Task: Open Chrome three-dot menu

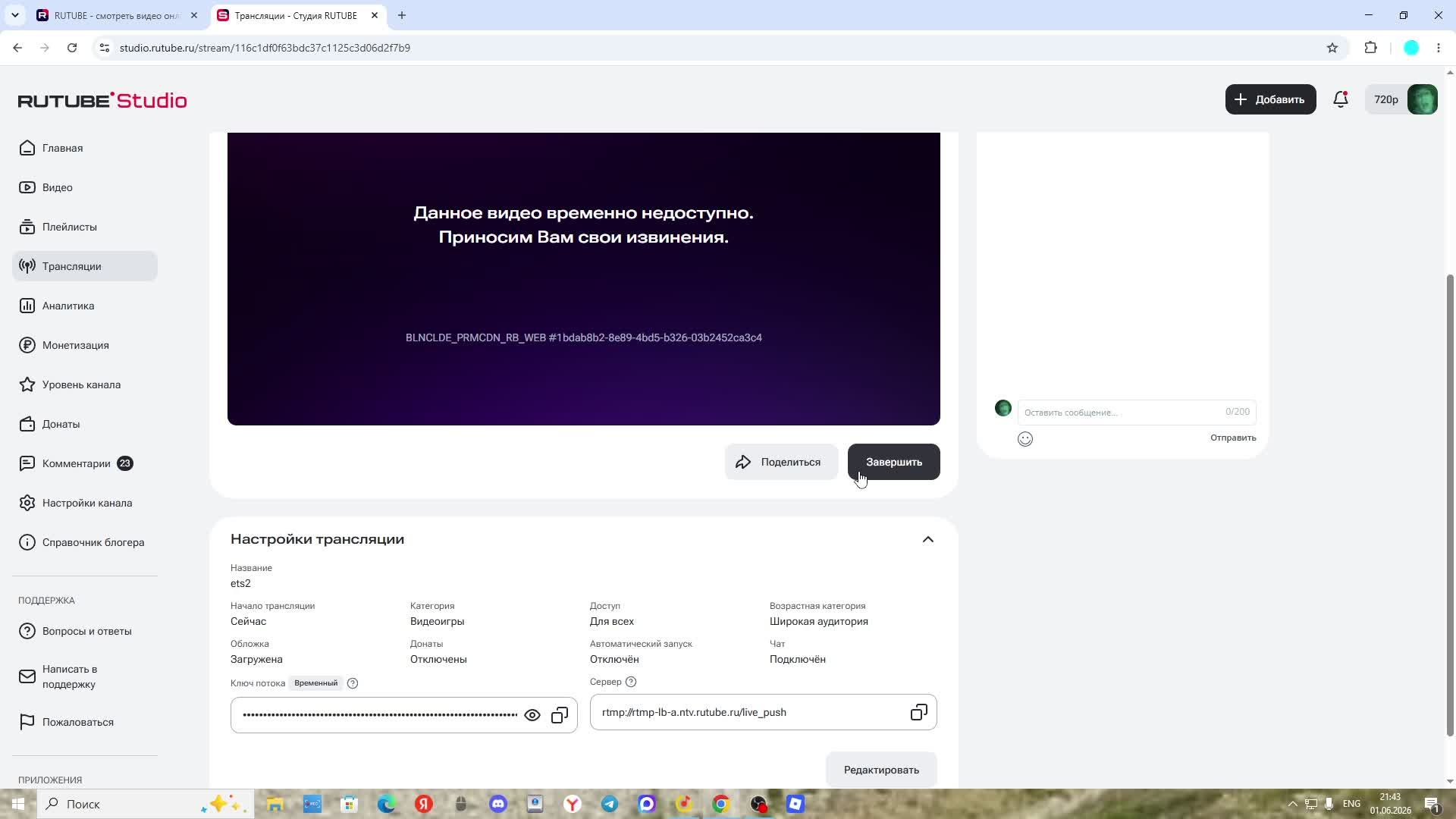Action: (x=1439, y=48)
